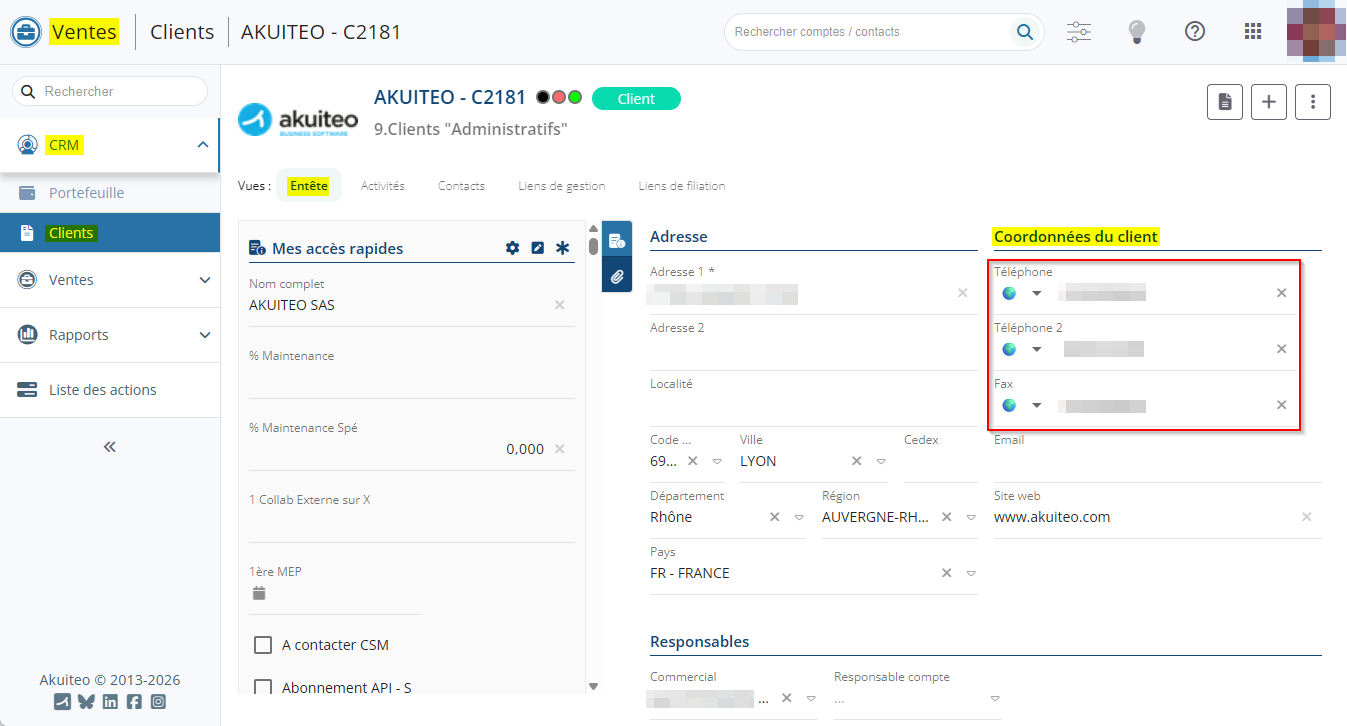Click the paperclip attachments side icon
Image resolution: width=1347 pixels, height=726 pixels.
pyautogui.click(x=616, y=276)
